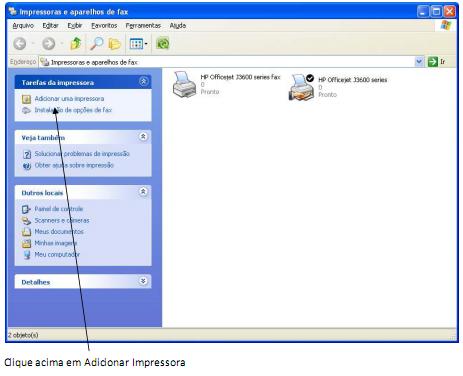Click the 2 objeto(s) status text

coord(23,335)
